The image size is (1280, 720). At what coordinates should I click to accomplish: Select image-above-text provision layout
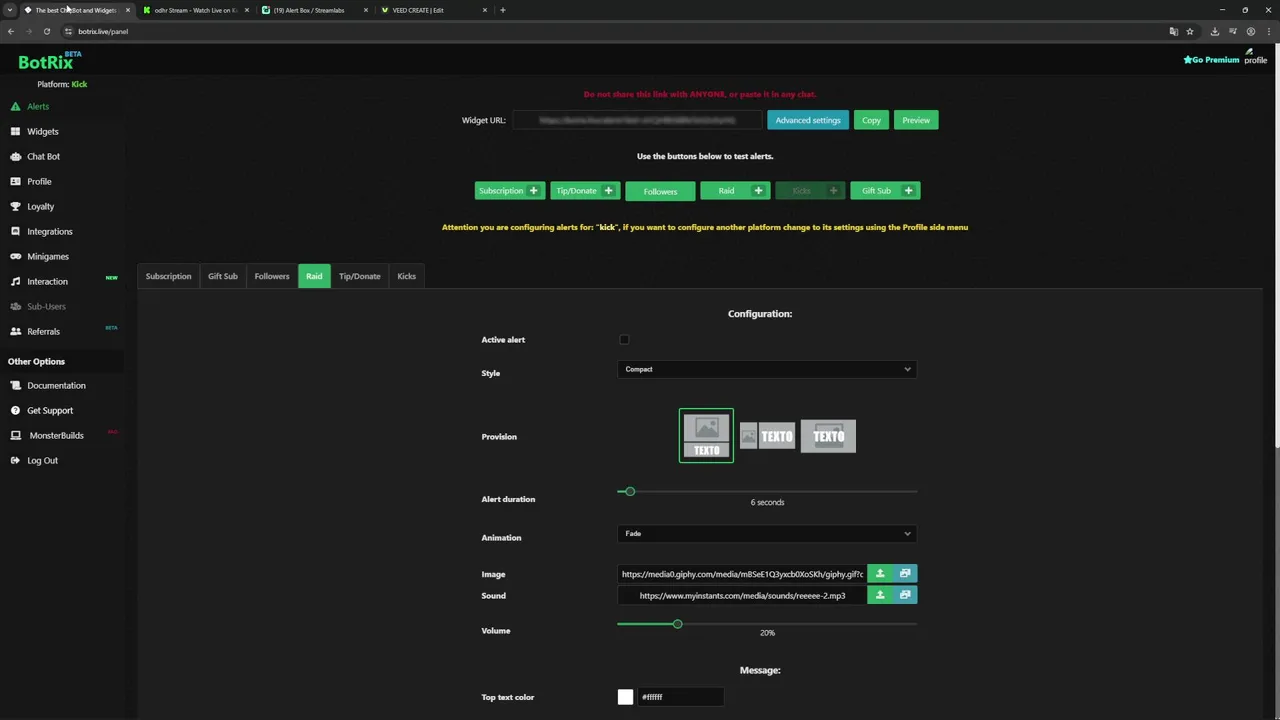click(706, 436)
